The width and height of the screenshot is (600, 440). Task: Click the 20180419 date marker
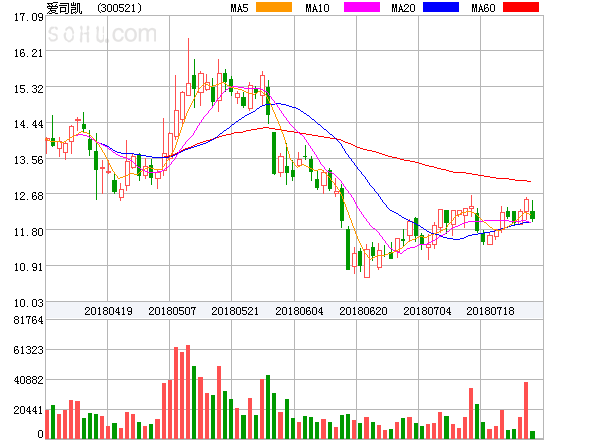point(108,311)
